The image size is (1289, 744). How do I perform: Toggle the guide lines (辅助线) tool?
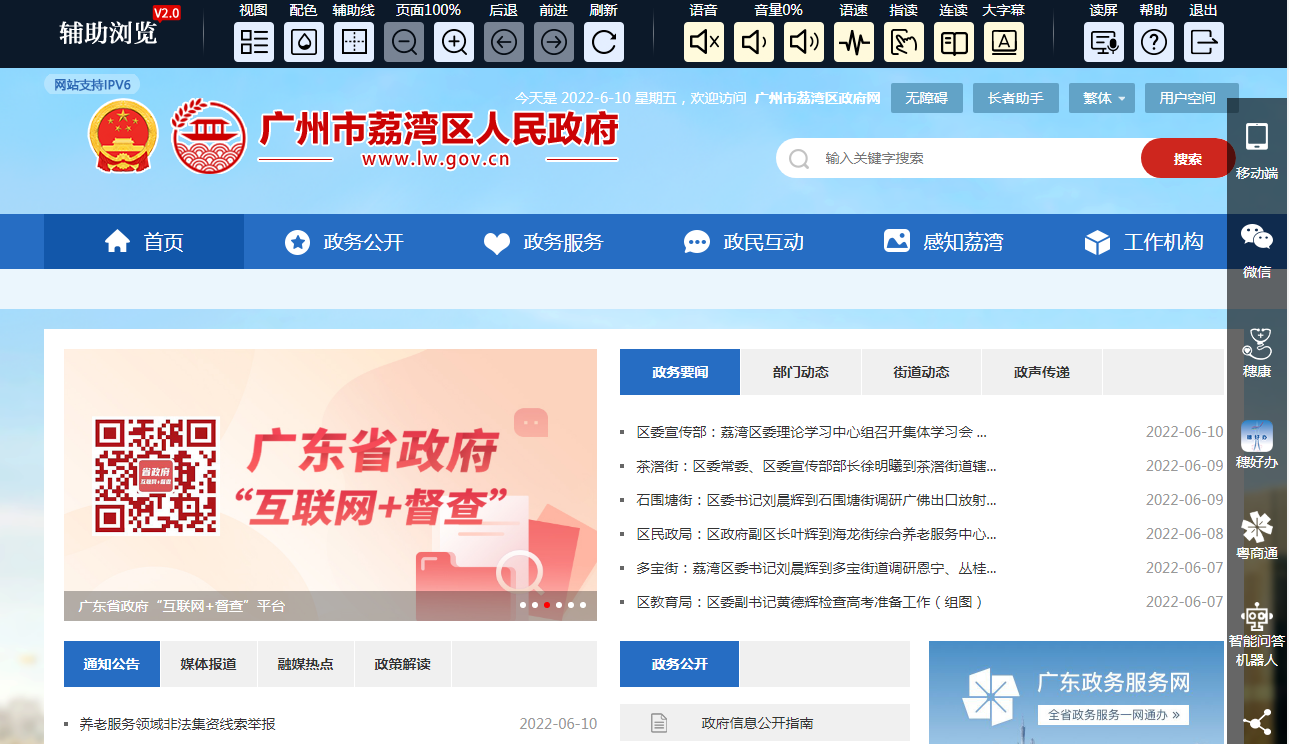354,43
